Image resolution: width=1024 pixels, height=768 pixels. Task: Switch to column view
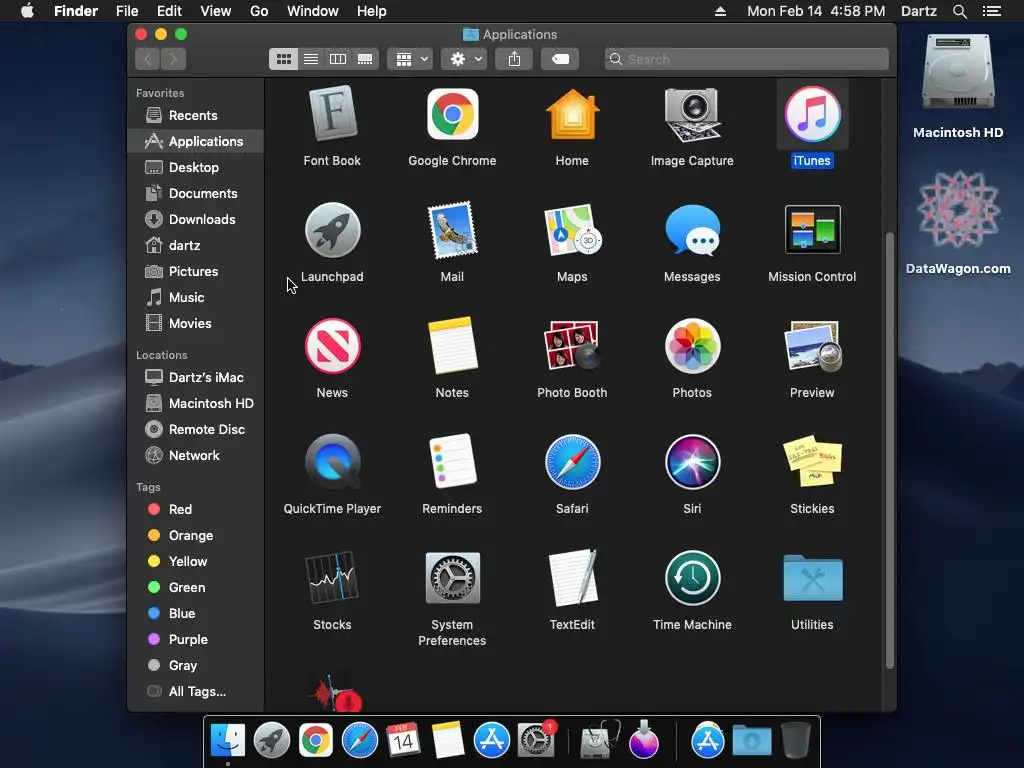click(x=338, y=59)
